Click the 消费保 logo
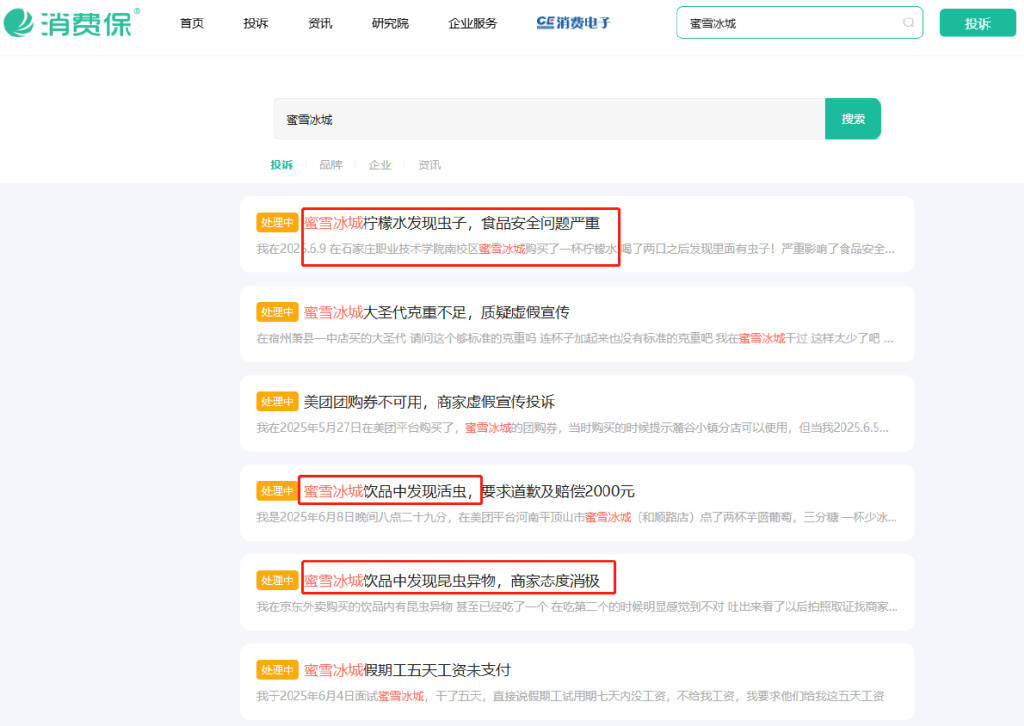Screen dimensions: 1024x726 tap(71, 23)
